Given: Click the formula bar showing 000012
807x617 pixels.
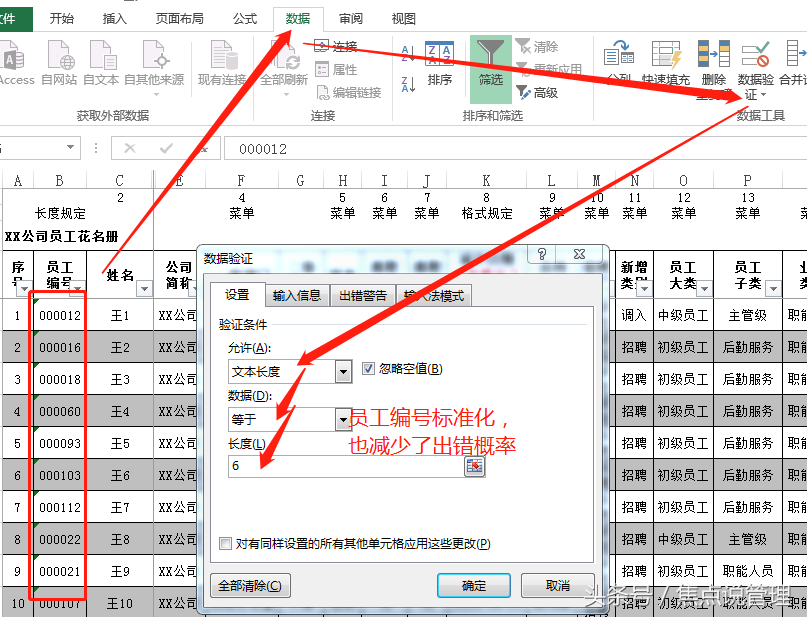Looking at the screenshot, I should tap(515, 149).
